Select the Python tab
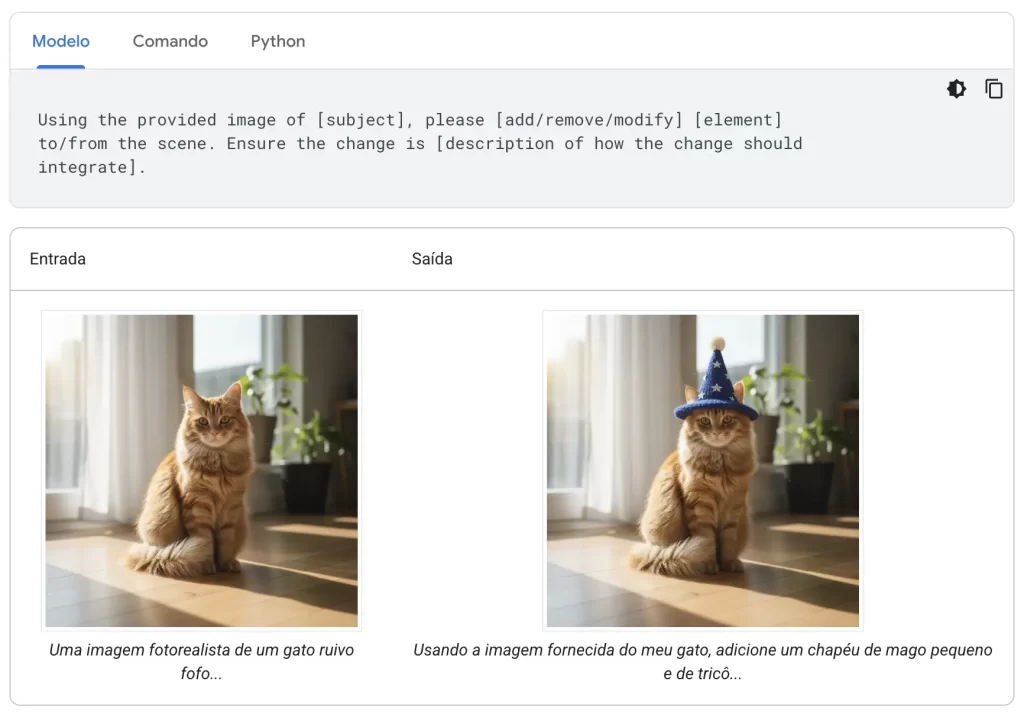The height and width of the screenshot is (717, 1024). pyautogui.click(x=278, y=41)
